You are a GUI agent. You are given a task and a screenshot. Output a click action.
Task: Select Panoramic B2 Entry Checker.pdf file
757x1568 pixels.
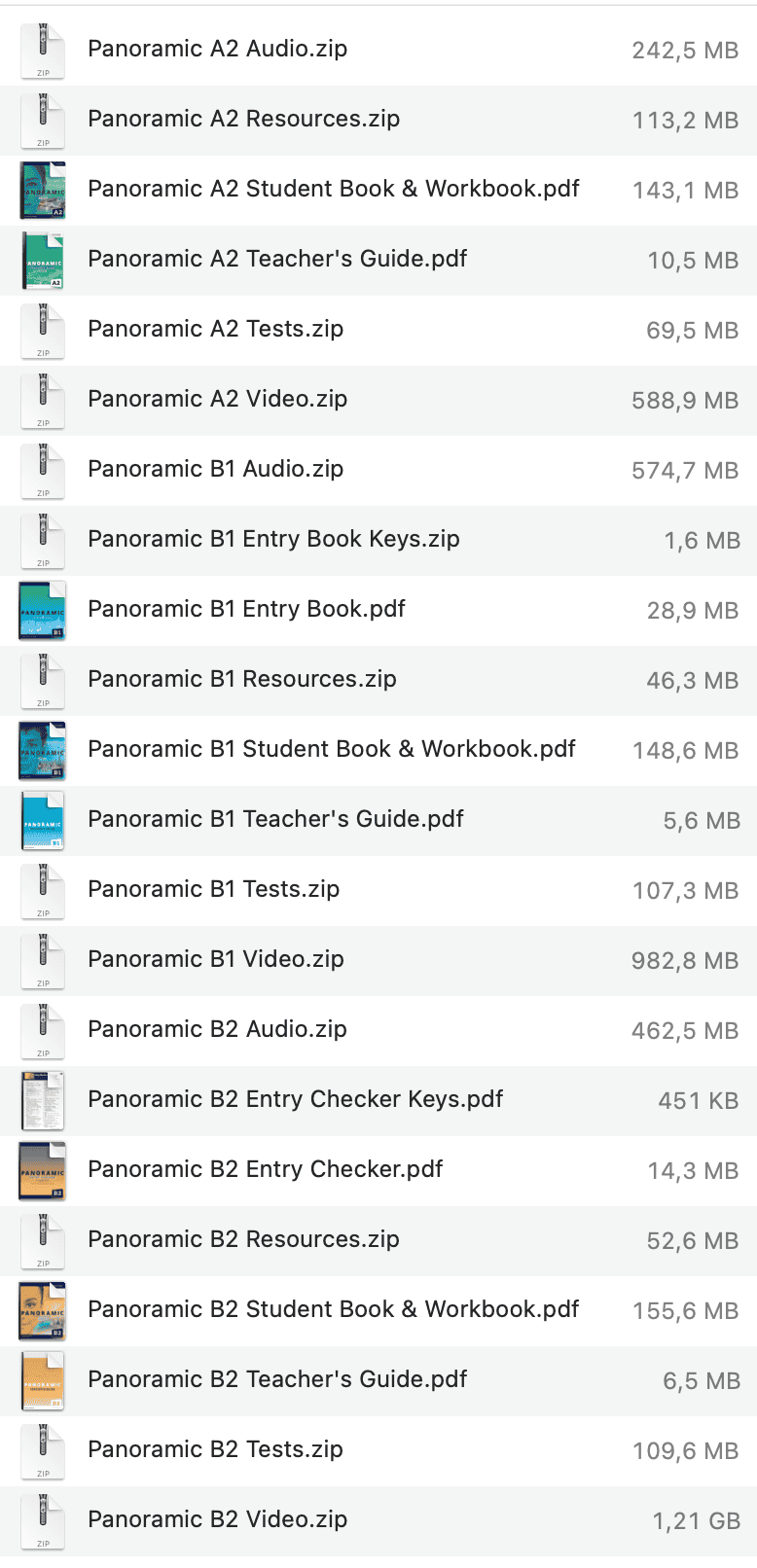pos(378,1171)
